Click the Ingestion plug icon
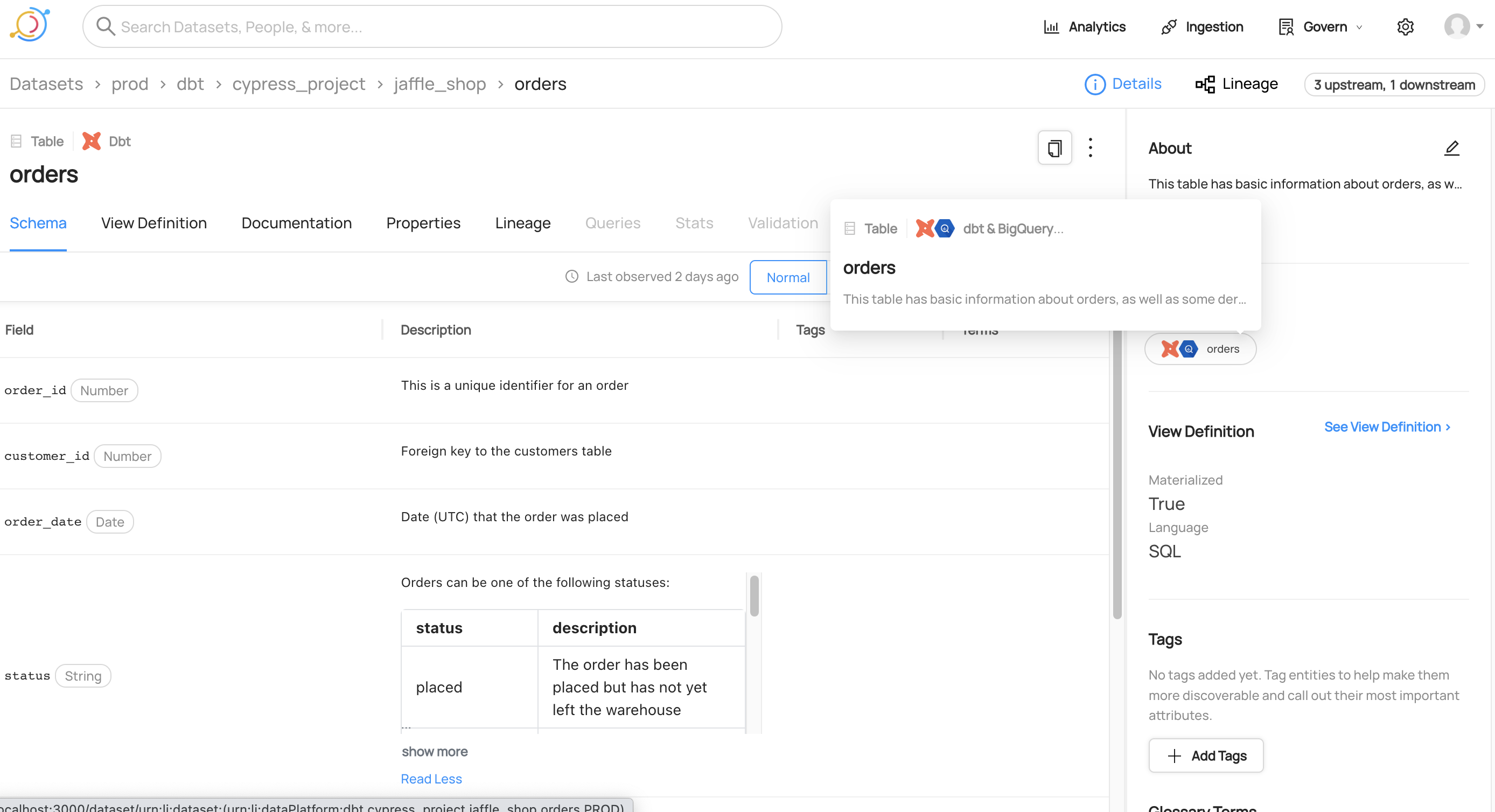The height and width of the screenshot is (812, 1495). [1168, 27]
